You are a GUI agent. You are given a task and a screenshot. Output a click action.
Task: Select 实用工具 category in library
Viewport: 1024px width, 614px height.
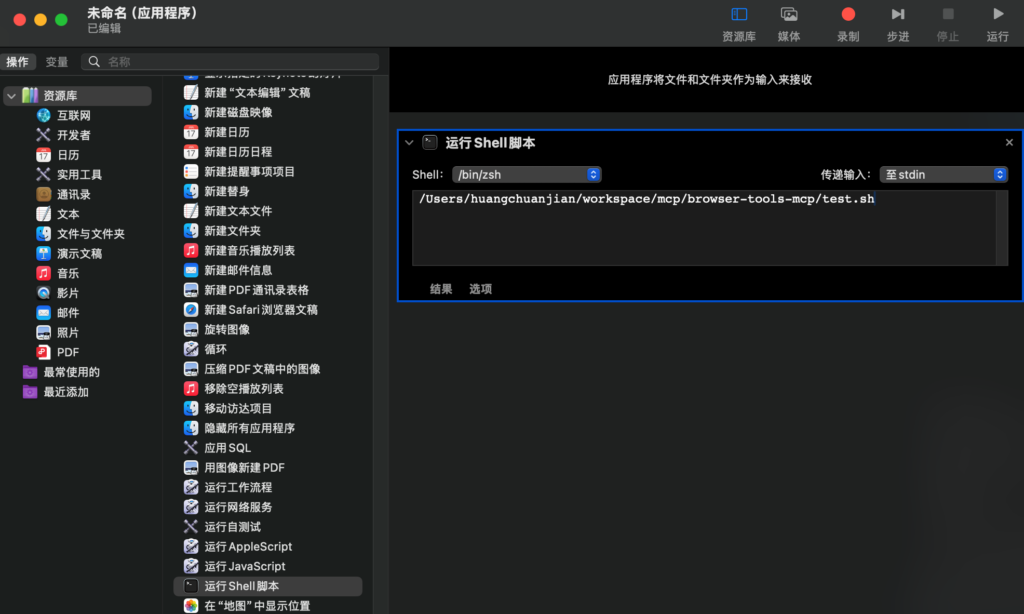[79, 174]
